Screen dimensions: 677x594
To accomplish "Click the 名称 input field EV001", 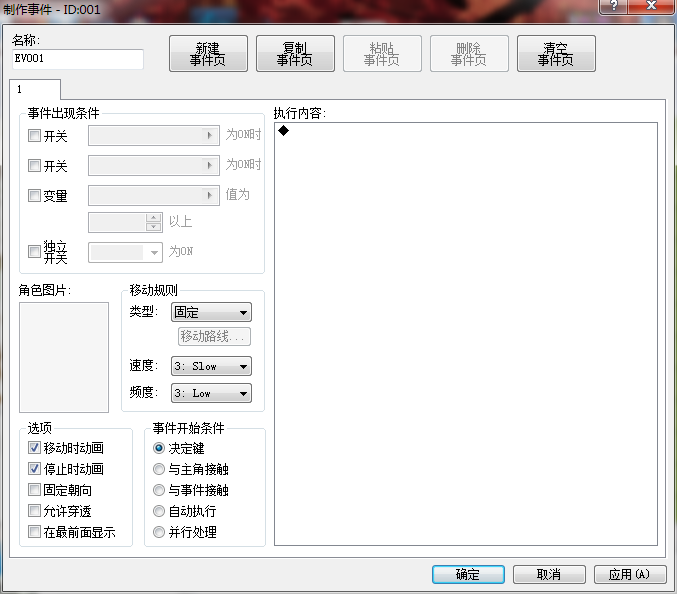I will 78,59.
